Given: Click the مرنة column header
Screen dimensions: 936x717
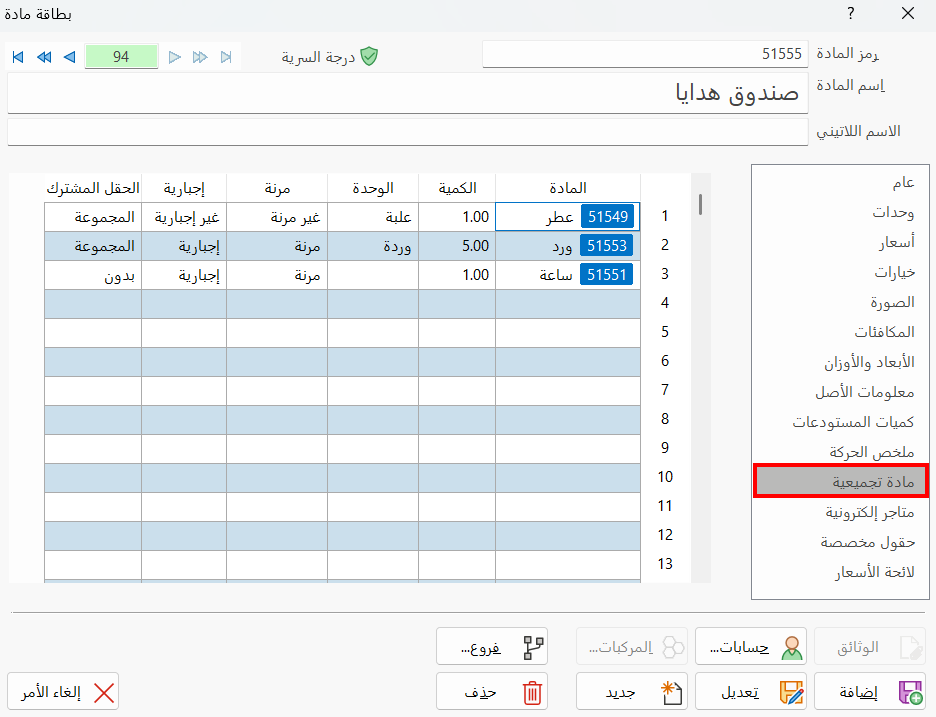Looking at the screenshot, I should point(277,189).
